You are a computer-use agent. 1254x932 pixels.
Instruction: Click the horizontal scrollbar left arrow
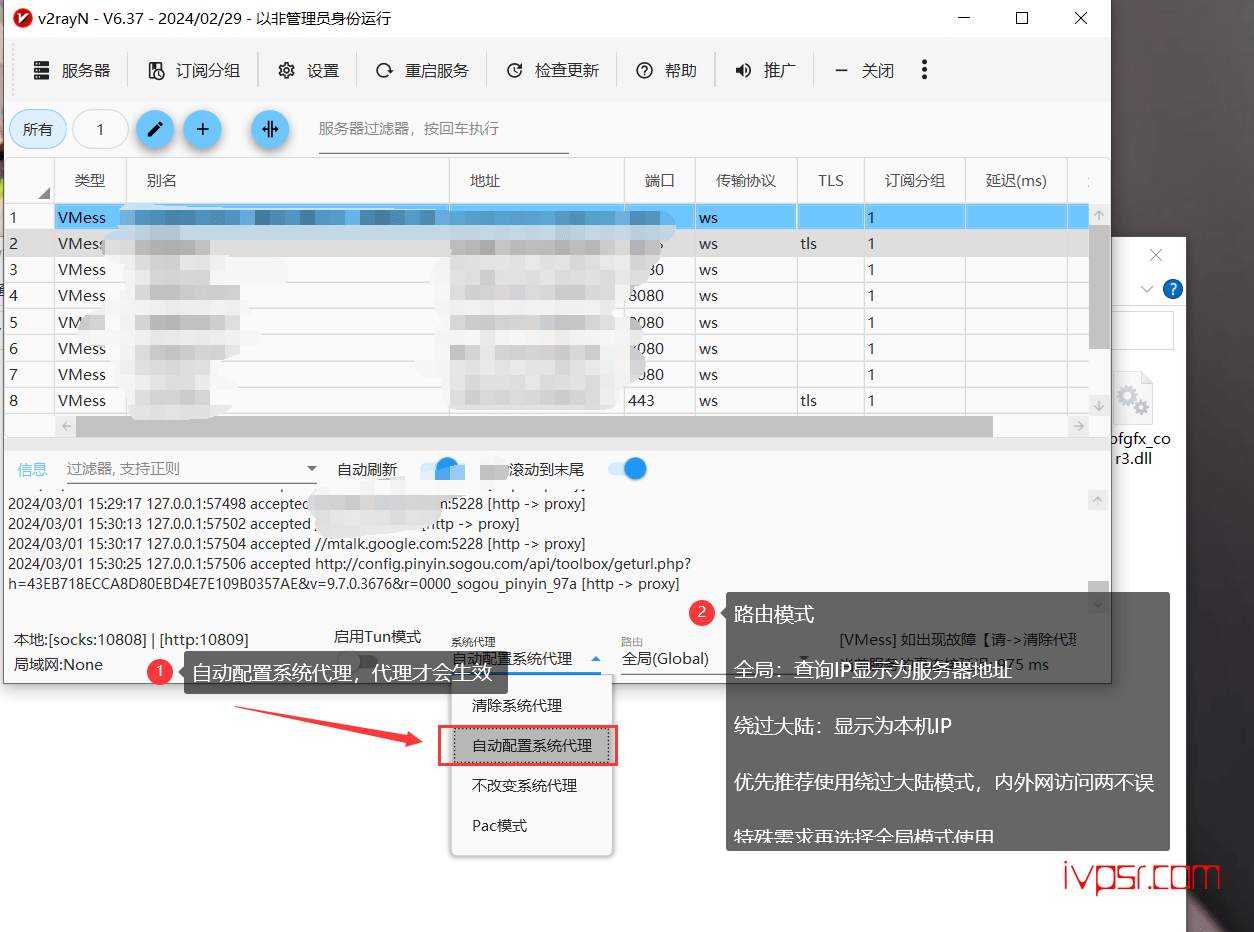tap(67, 426)
